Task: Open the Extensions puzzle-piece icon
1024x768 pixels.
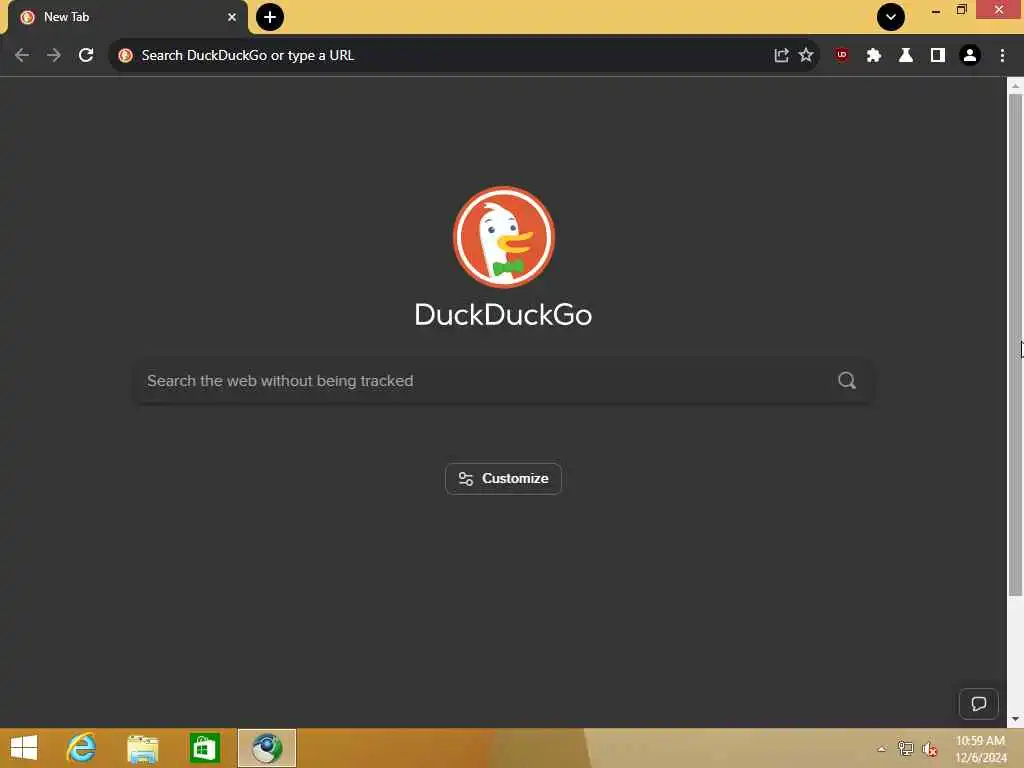Action: coord(874,56)
